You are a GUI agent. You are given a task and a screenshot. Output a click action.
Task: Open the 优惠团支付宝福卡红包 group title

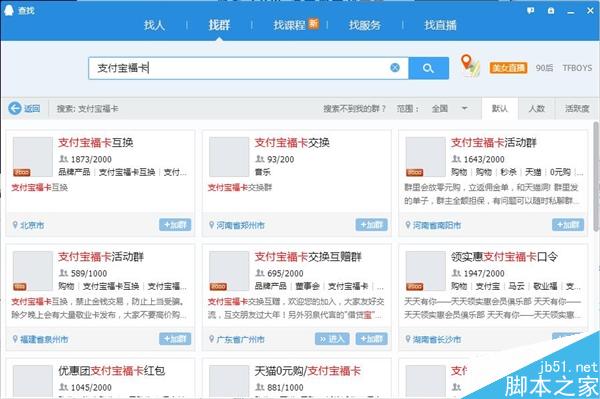[112, 371]
